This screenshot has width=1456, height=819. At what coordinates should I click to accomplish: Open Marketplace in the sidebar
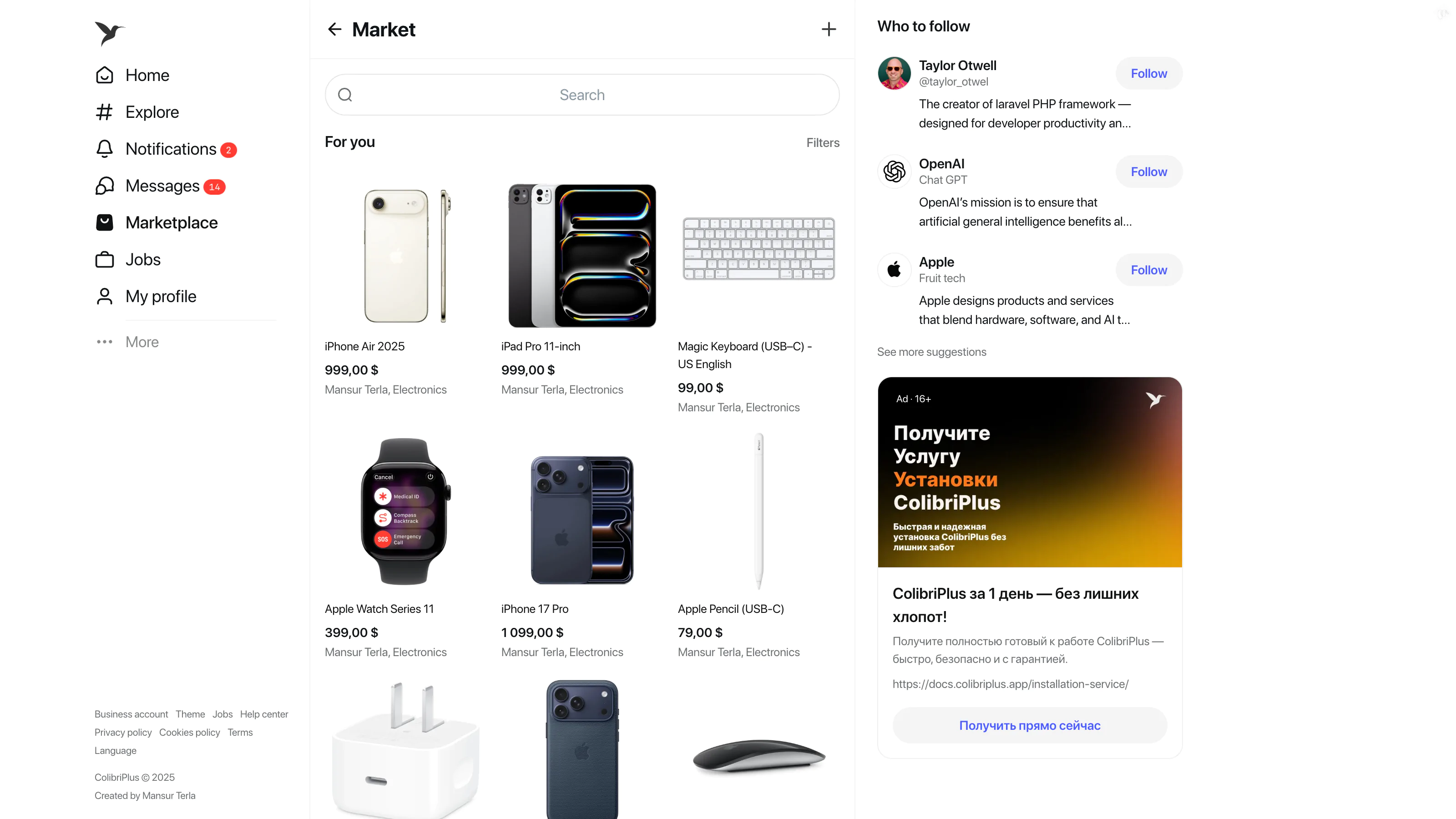click(157, 222)
